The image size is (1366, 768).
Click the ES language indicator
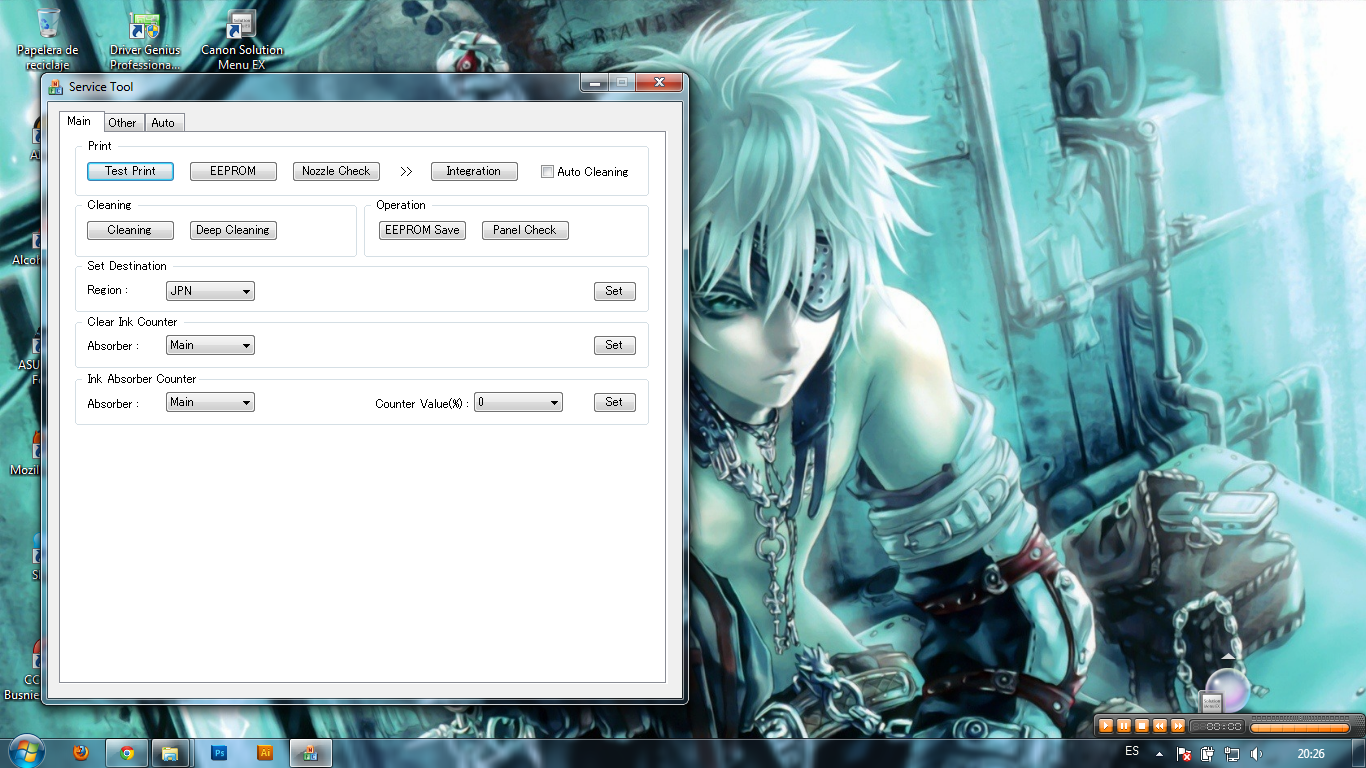pyautogui.click(x=1132, y=751)
